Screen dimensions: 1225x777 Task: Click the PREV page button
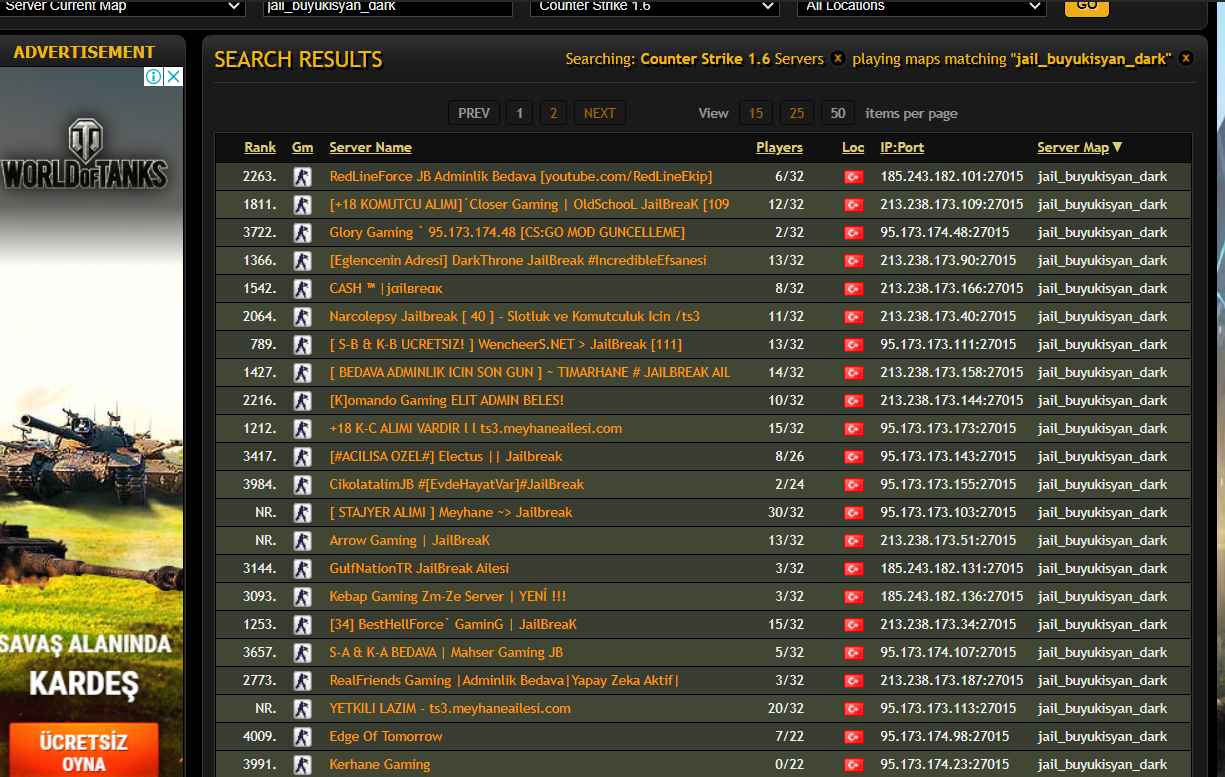[474, 113]
